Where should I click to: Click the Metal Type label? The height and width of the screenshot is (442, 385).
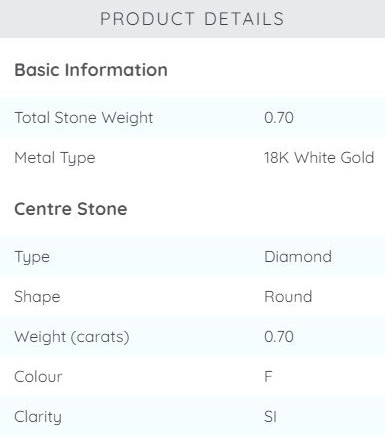pyautogui.click(x=55, y=158)
